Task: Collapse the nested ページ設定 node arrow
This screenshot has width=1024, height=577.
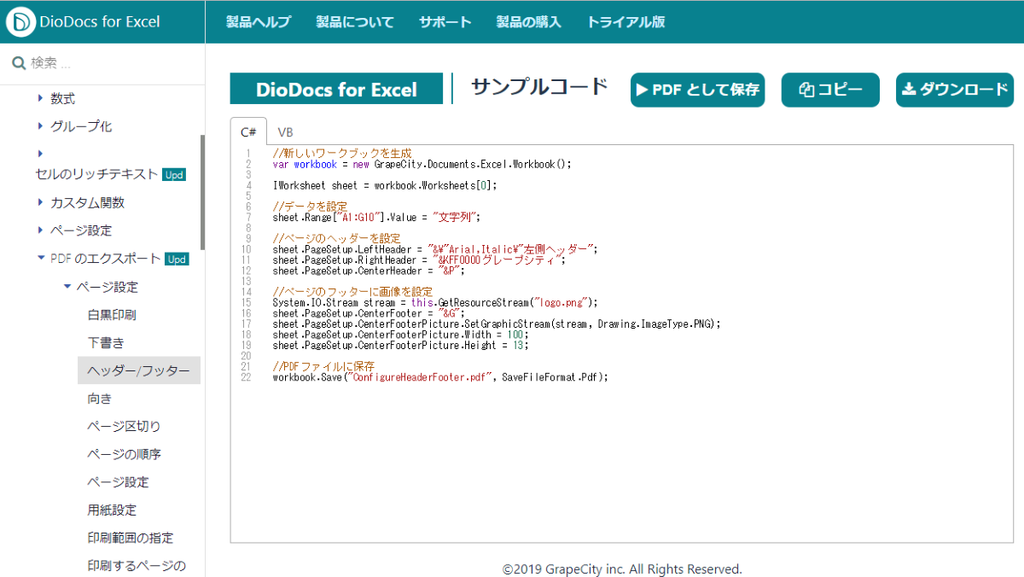Action: (67, 286)
